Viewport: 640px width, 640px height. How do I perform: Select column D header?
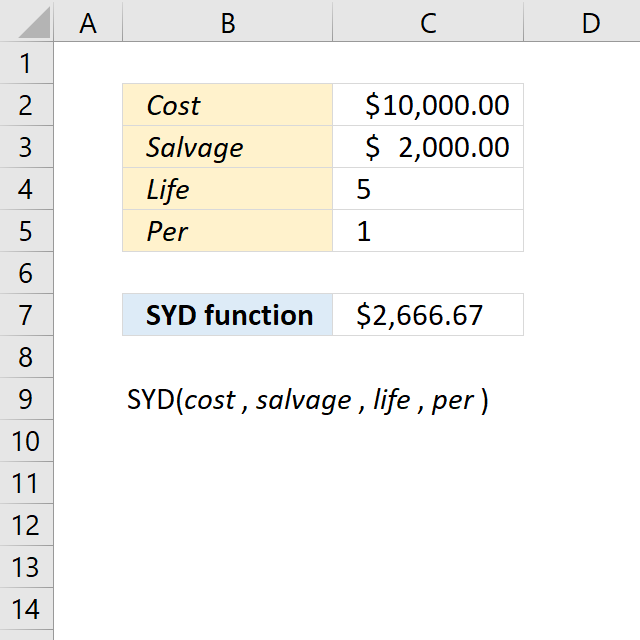click(582, 21)
